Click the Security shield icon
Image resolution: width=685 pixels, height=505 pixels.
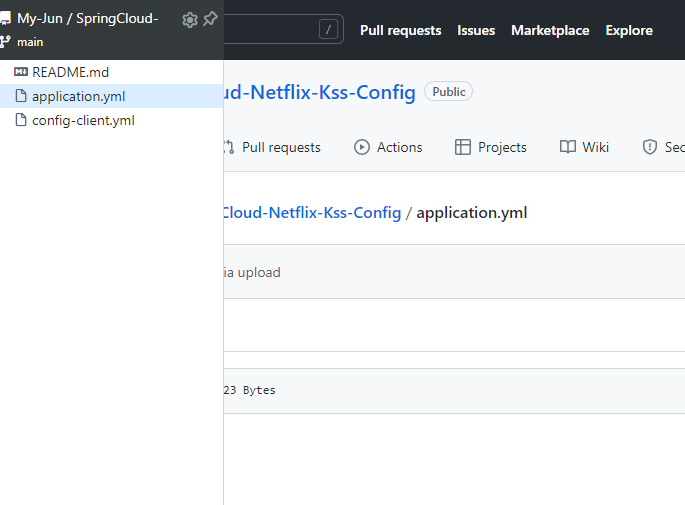tap(650, 147)
